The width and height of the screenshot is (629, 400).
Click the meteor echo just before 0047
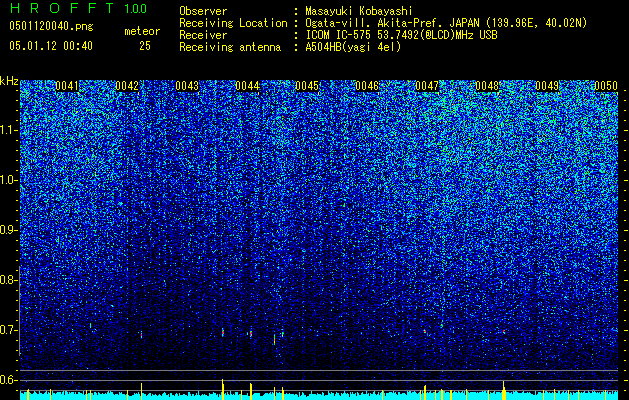(424, 331)
